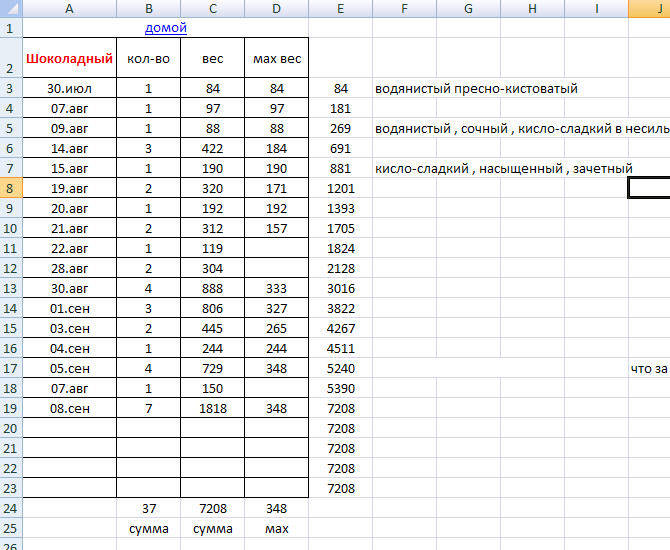Image resolution: width=670 pixels, height=550 pixels.
Task: Select the date cell "30.июл"
Action: [x=68, y=89]
